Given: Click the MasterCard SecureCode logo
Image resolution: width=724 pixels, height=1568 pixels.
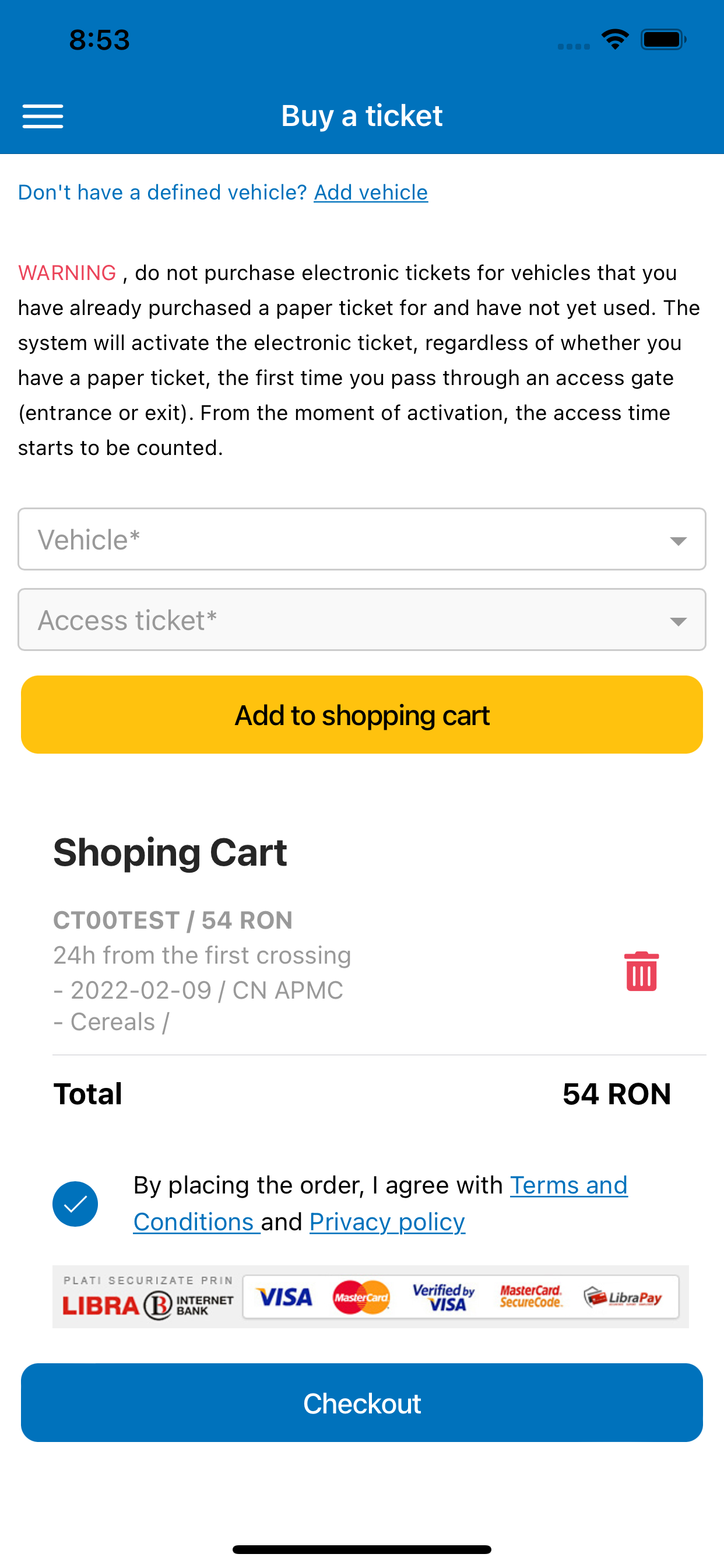Looking at the screenshot, I should (530, 1297).
